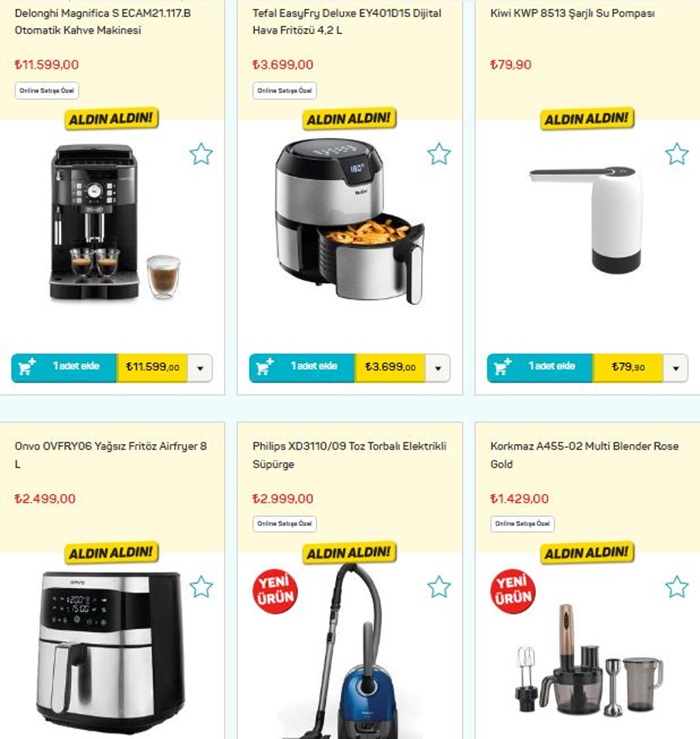Click the 'Yeni Ürün' badge on Philips vacuum
Image resolution: width=700 pixels, height=739 pixels.
tap(275, 591)
